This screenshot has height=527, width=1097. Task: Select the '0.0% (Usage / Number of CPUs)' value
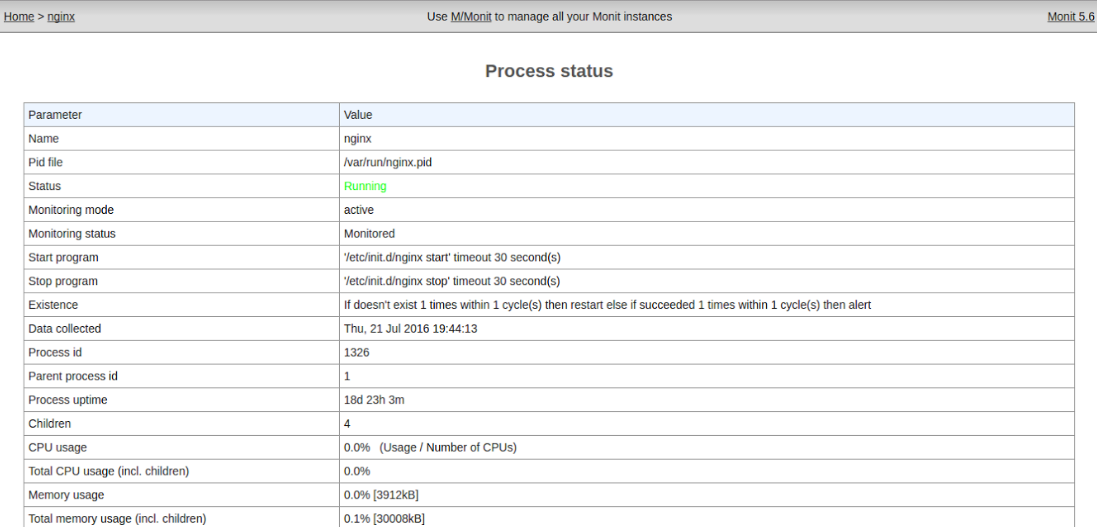(x=430, y=448)
